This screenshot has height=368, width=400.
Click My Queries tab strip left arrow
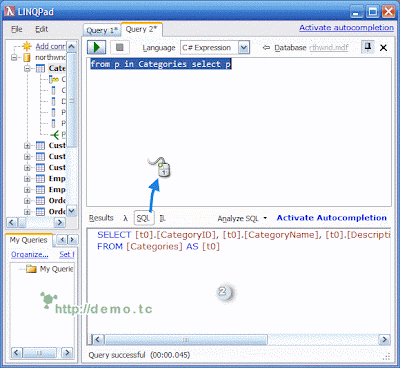coord(62,240)
